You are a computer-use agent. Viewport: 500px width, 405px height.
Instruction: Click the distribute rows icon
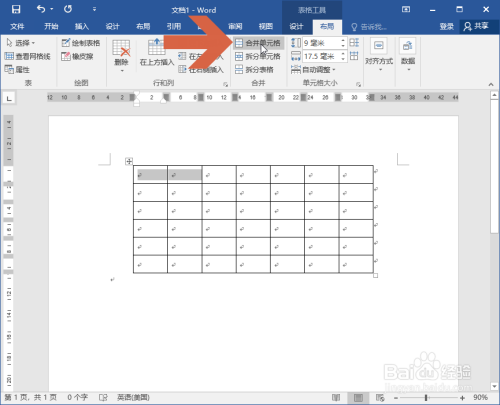pos(354,43)
